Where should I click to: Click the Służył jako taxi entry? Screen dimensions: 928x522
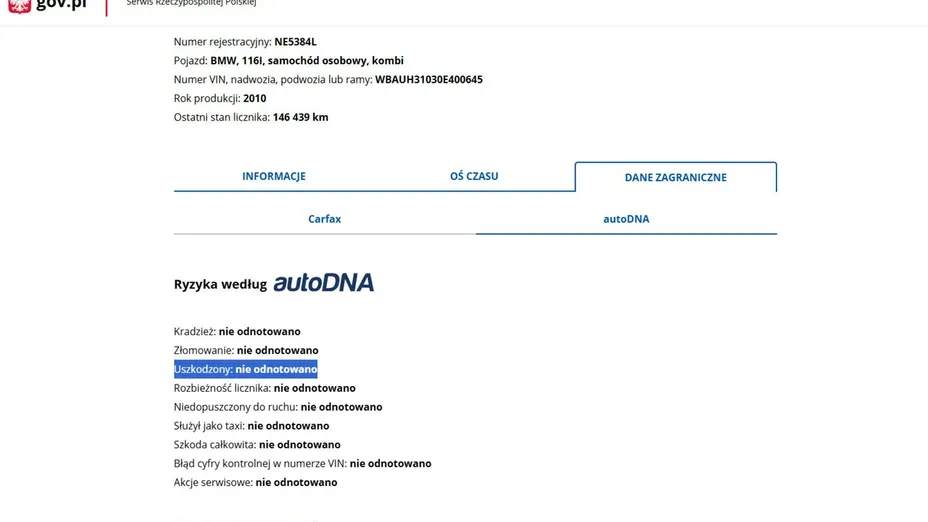(237, 426)
